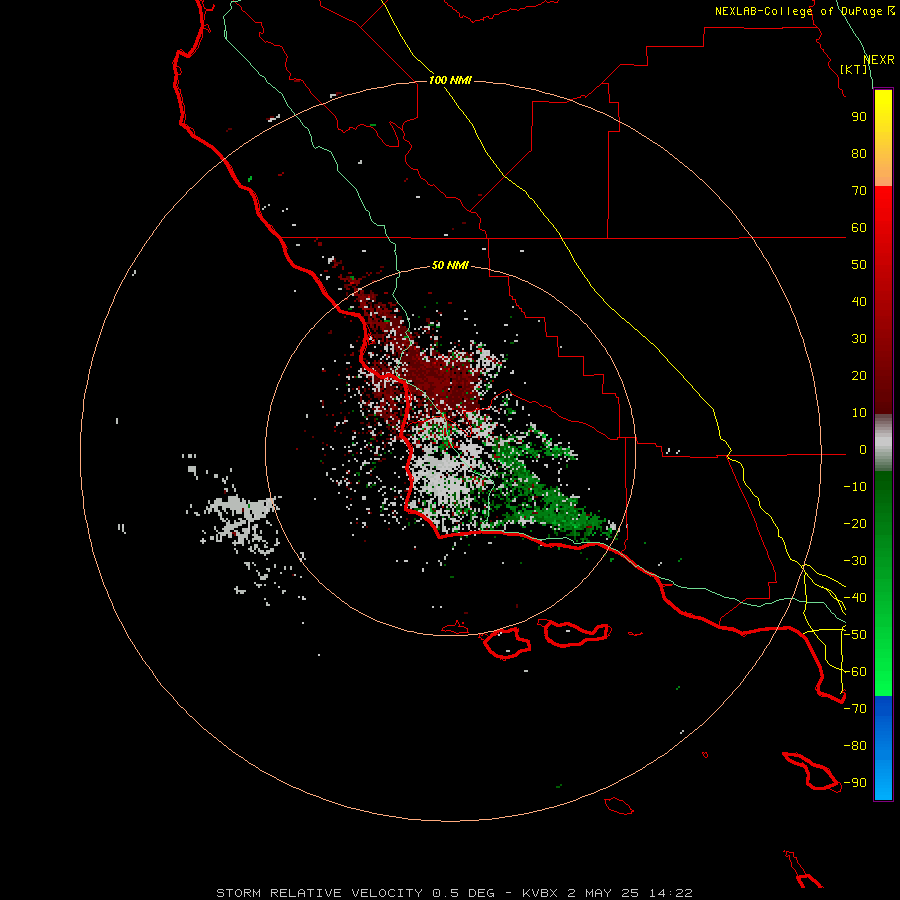The height and width of the screenshot is (900, 900).
Task: Click the positive 20 kt legend value
Action: (859, 376)
